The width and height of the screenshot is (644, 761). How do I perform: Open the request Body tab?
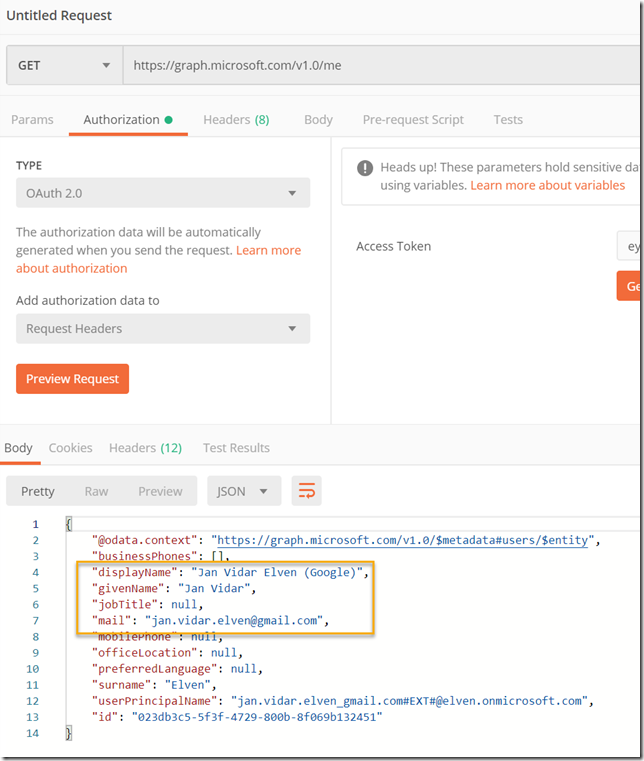coord(318,120)
